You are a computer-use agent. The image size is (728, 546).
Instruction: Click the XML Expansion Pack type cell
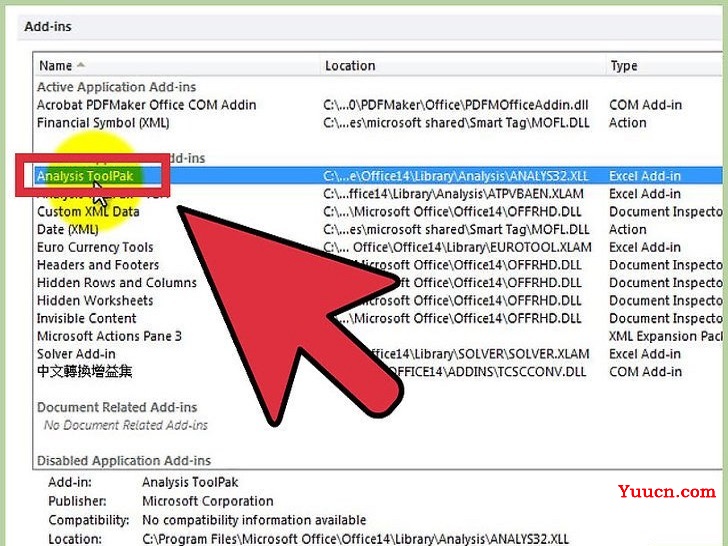point(666,336)
